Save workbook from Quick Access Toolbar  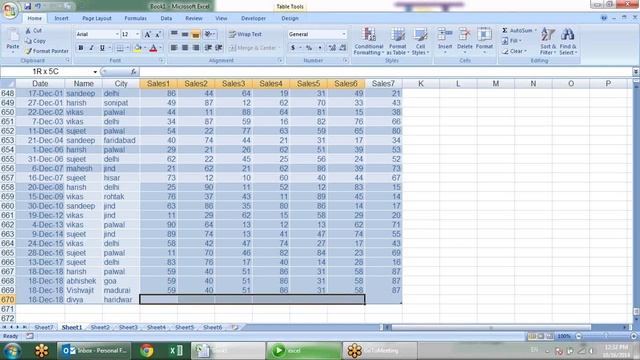point(27,6)
